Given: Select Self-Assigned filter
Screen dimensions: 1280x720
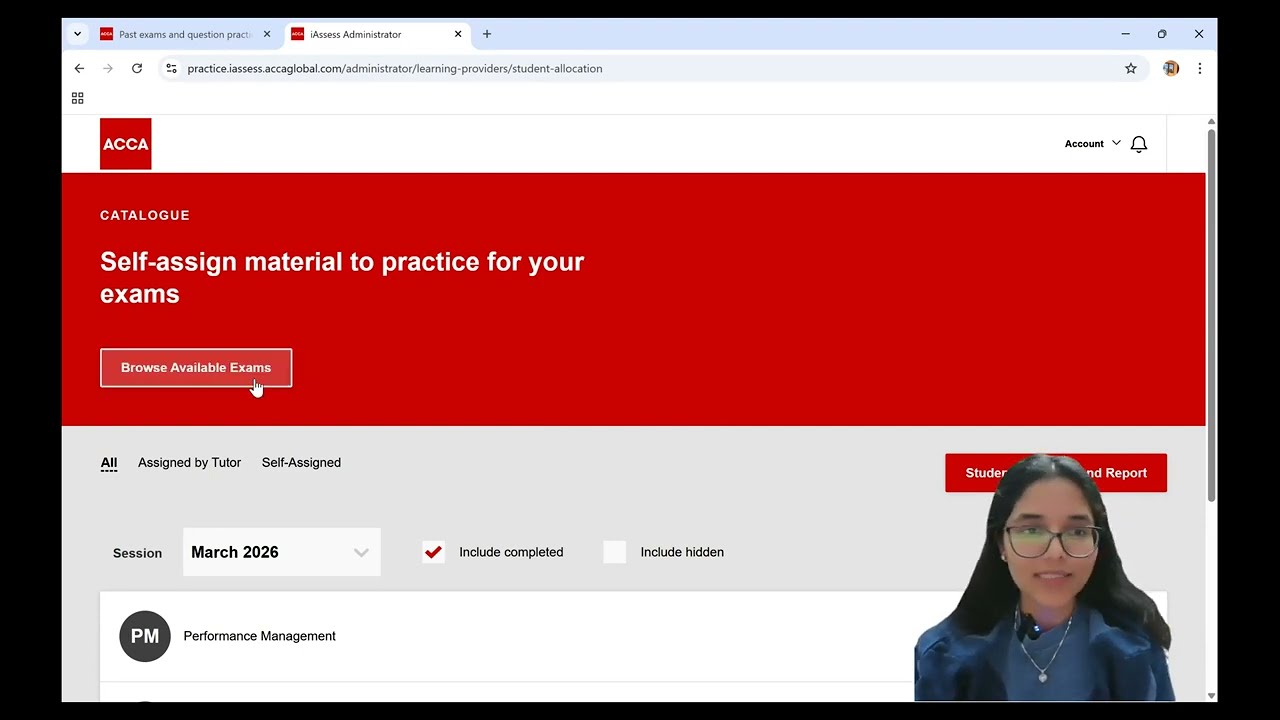Looking at the screenshot, I should click(x=301, y=462).
